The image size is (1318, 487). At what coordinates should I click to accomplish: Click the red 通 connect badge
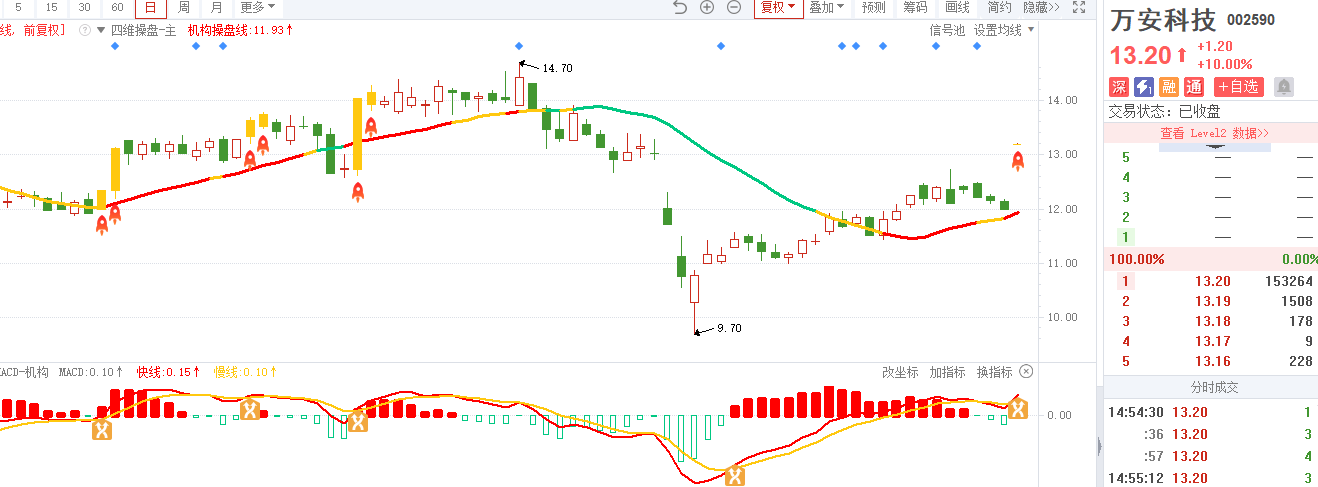tap(1194, 87)
